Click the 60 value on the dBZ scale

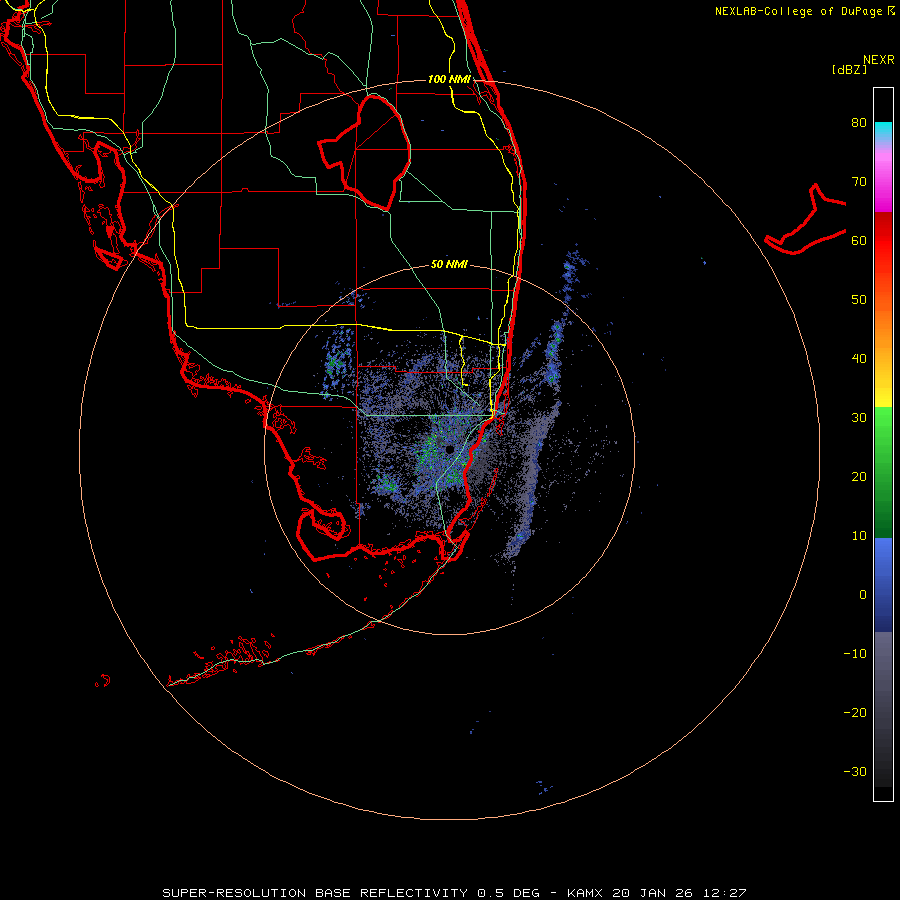point(859,240)
